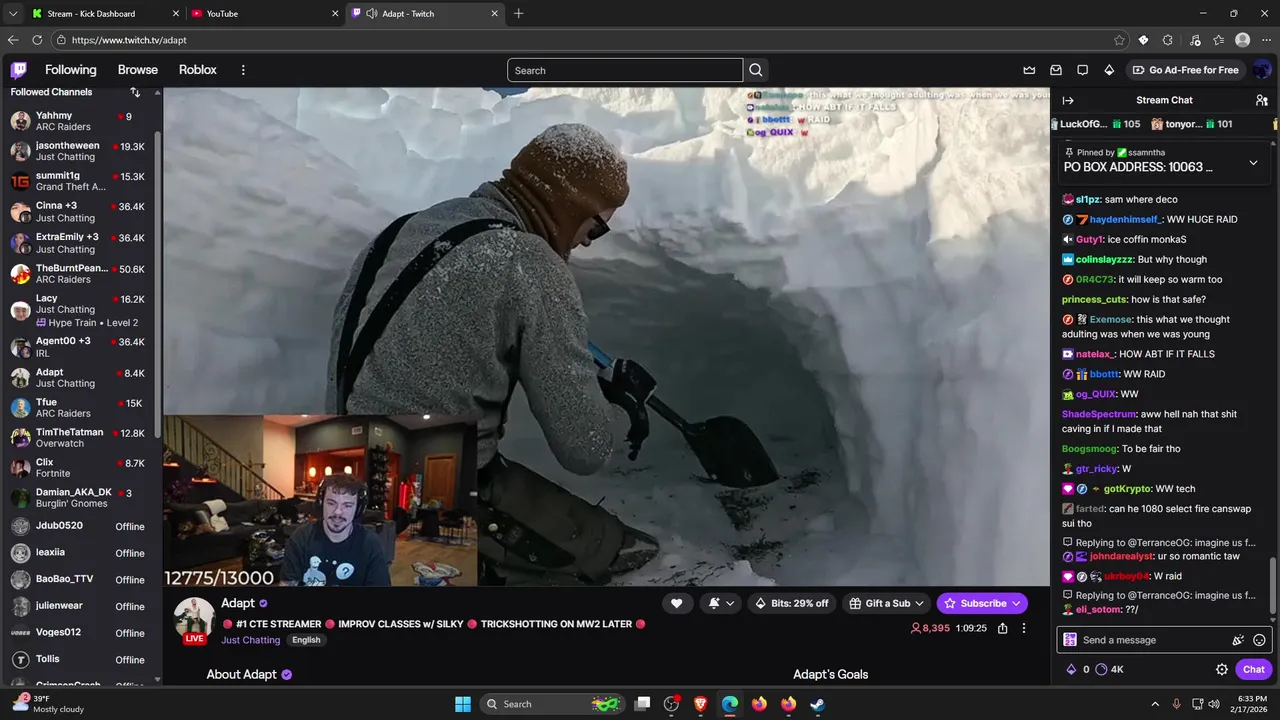The image size is (1280, 720).
Task: Open the chat community users list
Action: click(x=1262, y=100)
